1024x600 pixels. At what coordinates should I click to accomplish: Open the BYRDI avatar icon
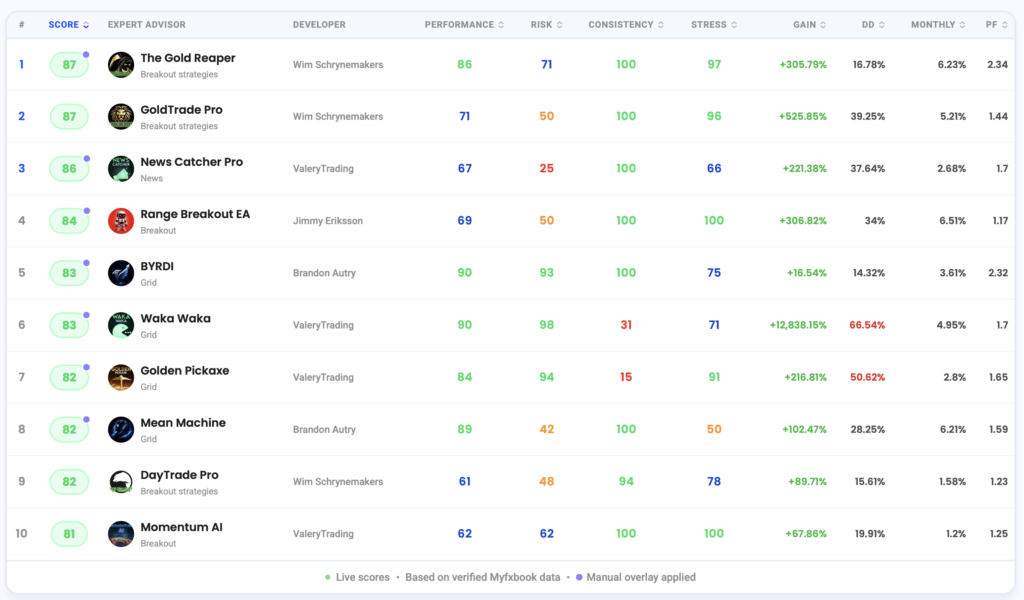121,273
